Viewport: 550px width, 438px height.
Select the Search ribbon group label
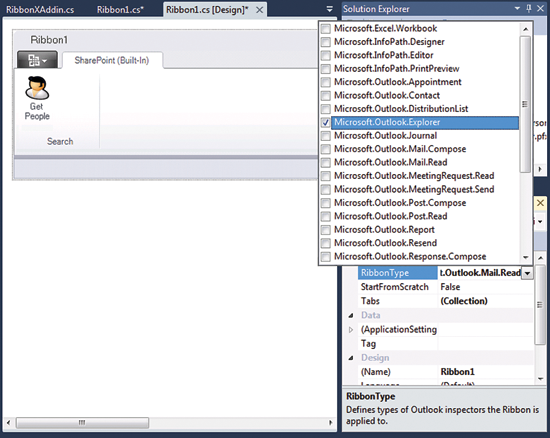(x=60, y=141)
